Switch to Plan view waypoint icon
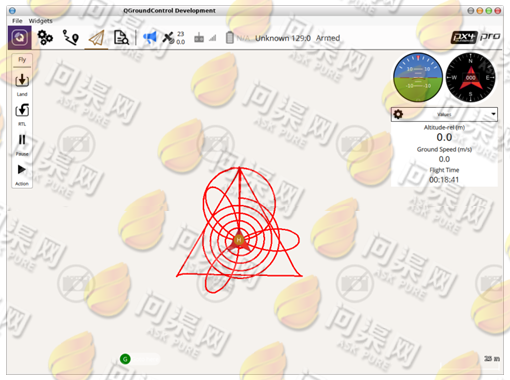Image resolution: width=510 pixels, height=380 pixels. 71,37
